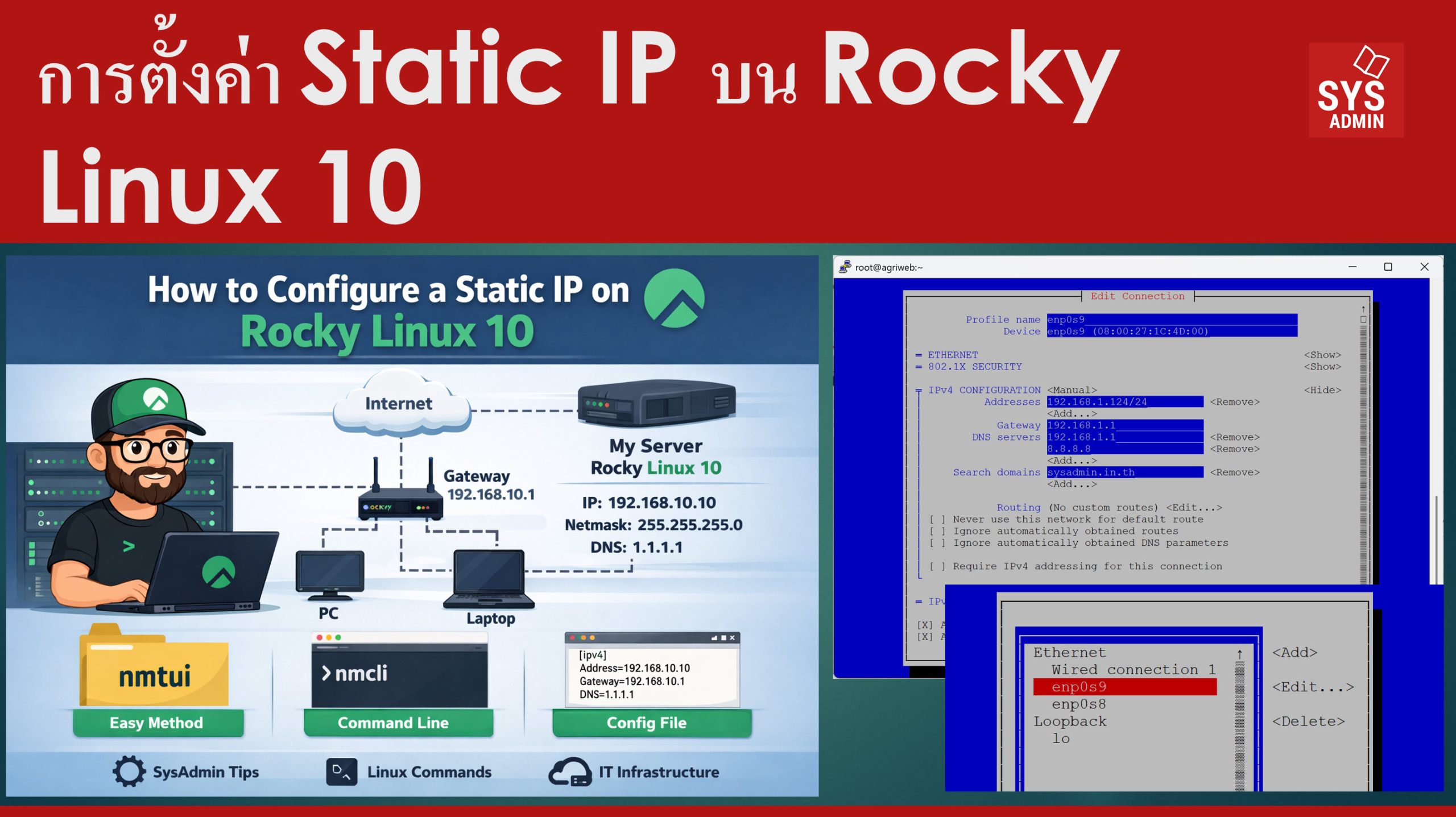Click the SYS ADMIN logo
The image size is (1456, 817).
[x=1355, y=90]
